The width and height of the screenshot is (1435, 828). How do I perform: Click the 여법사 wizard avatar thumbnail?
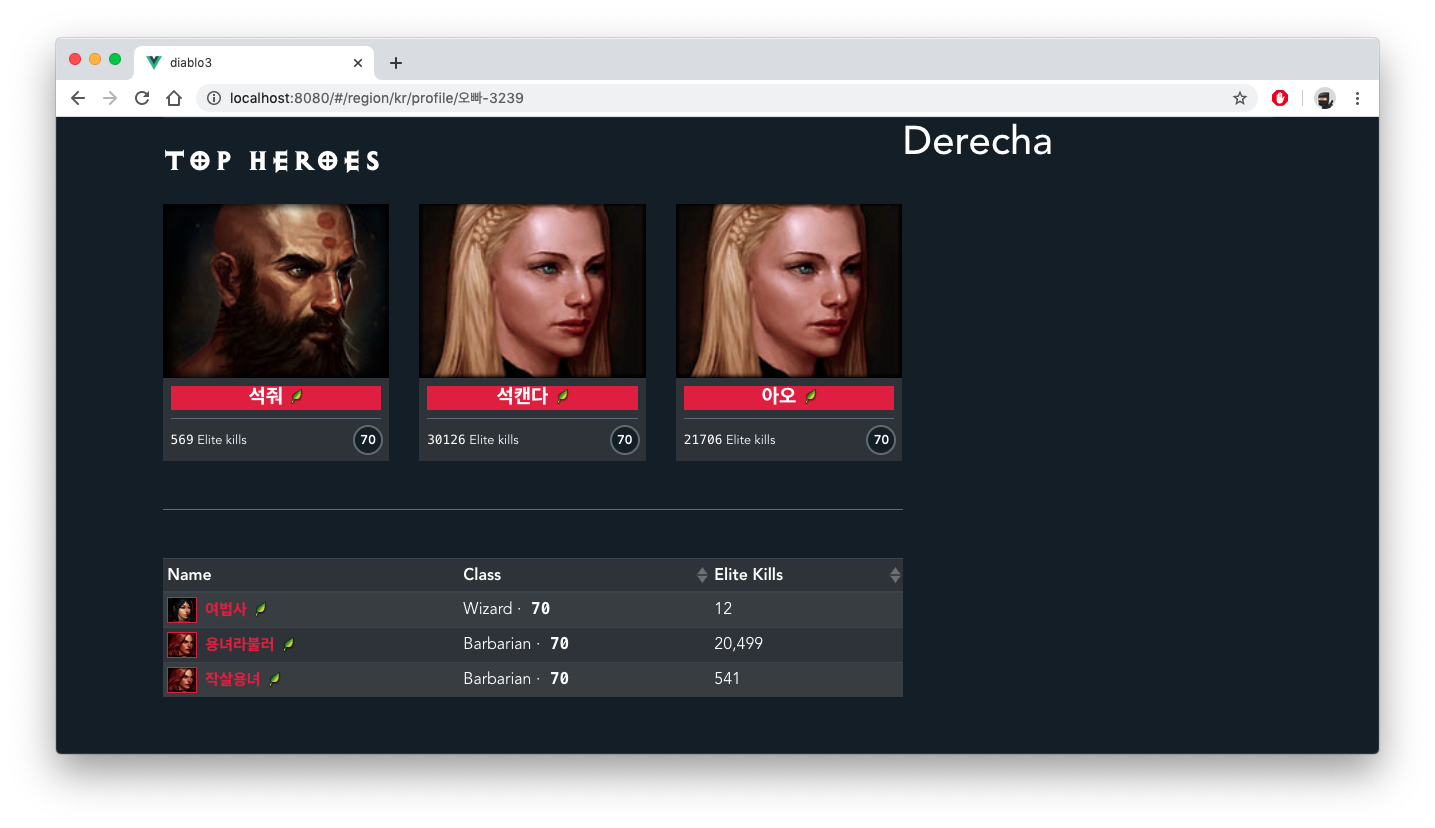[x=182, y=610]
